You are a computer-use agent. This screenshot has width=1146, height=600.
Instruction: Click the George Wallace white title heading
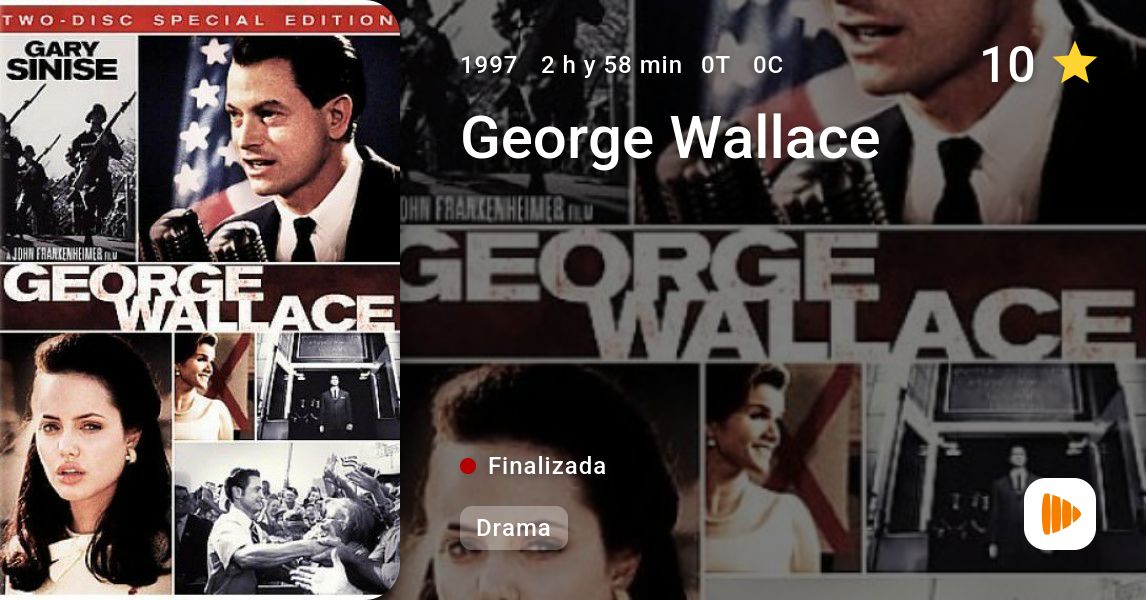(670, 139)
